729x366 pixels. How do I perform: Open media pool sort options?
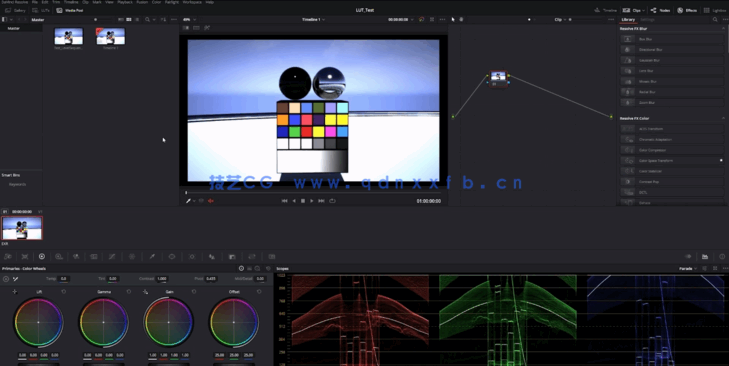coord(163,20)
